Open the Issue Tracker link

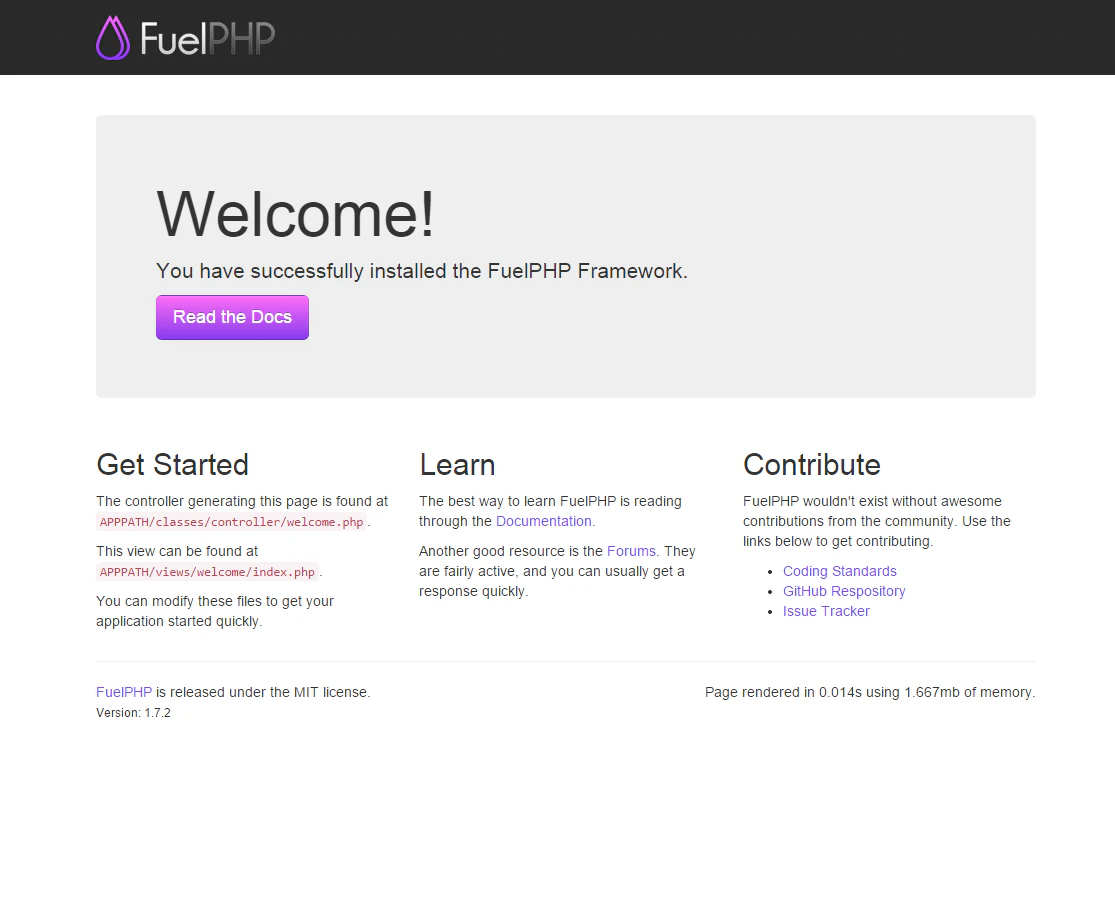tap(826, 611)
